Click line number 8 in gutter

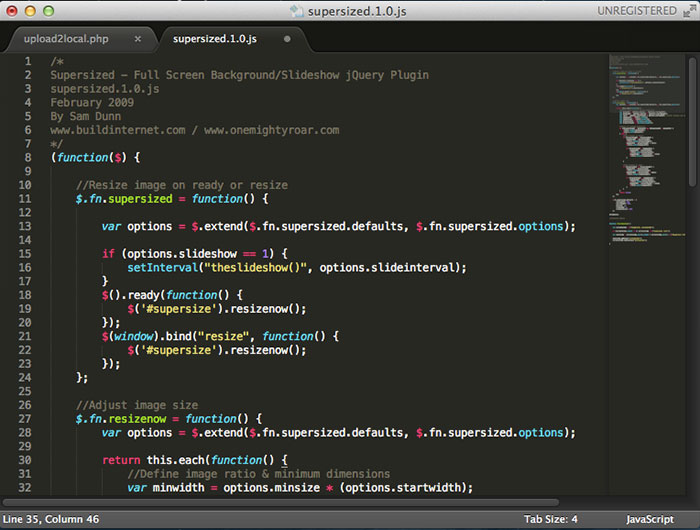(x=28, y=157)
